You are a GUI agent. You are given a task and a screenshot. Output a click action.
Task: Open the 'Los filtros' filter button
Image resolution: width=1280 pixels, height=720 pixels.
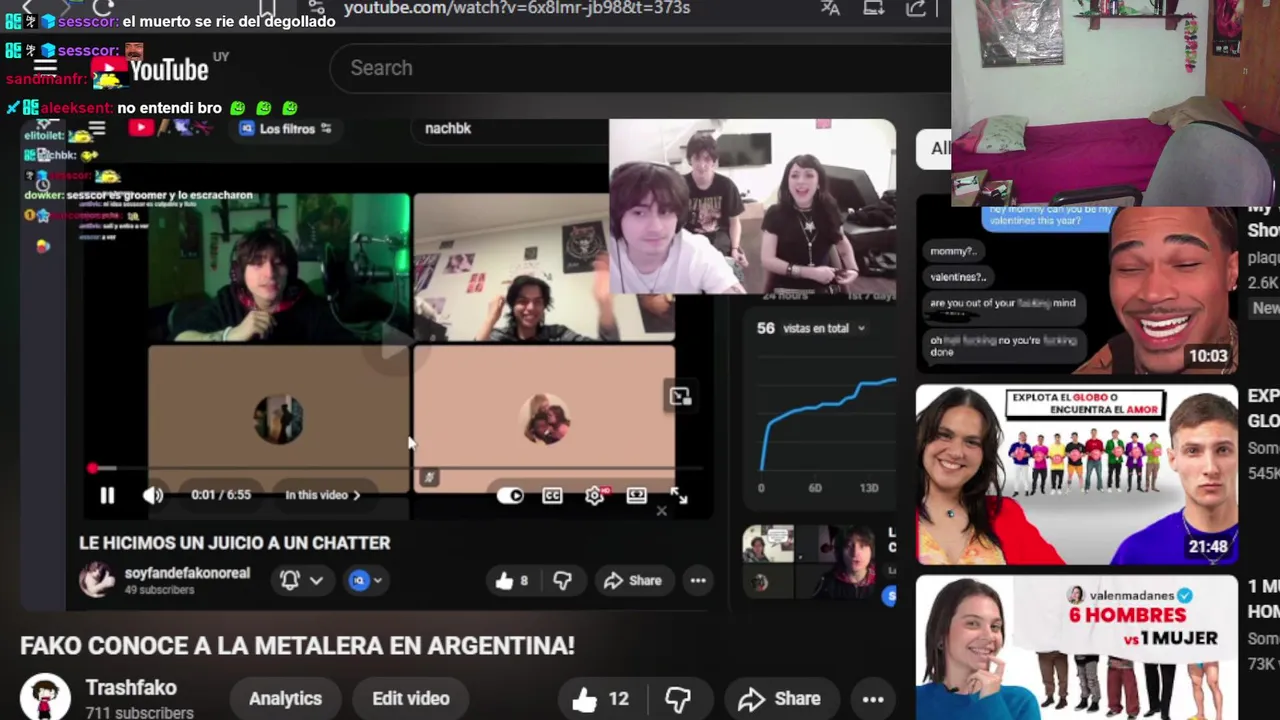[286, 128]
